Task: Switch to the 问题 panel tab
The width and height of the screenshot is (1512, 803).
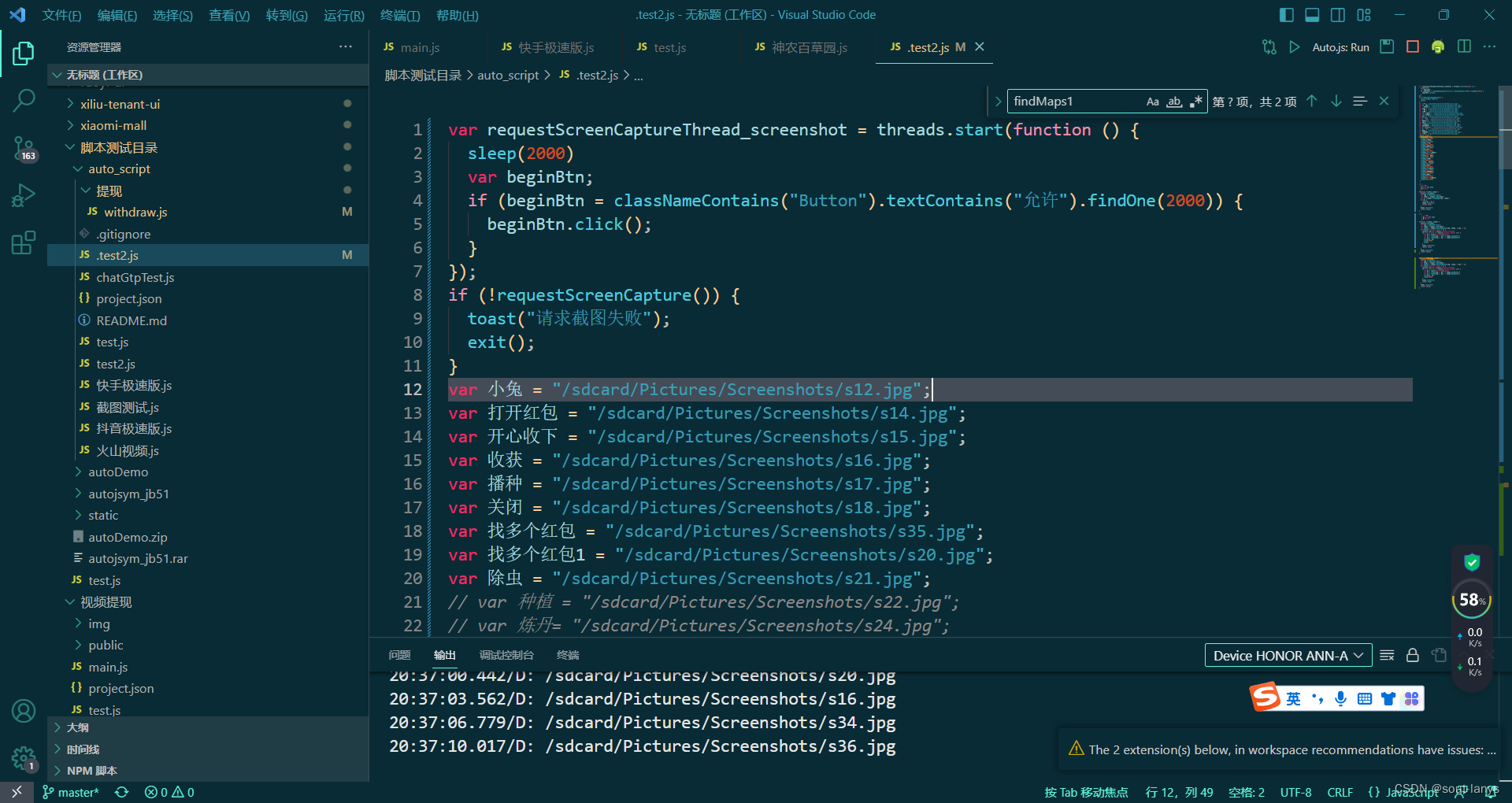Action: pyautogui.click(x=399, y=655)
